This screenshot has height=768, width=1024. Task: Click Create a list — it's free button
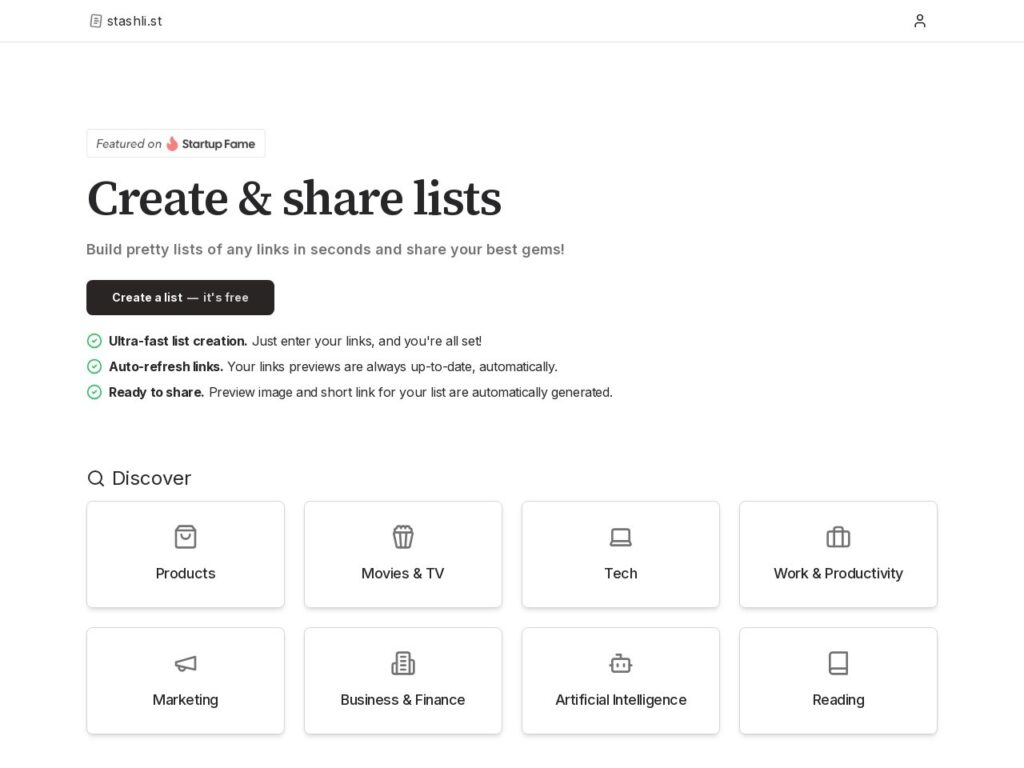(x=180, y=297)
